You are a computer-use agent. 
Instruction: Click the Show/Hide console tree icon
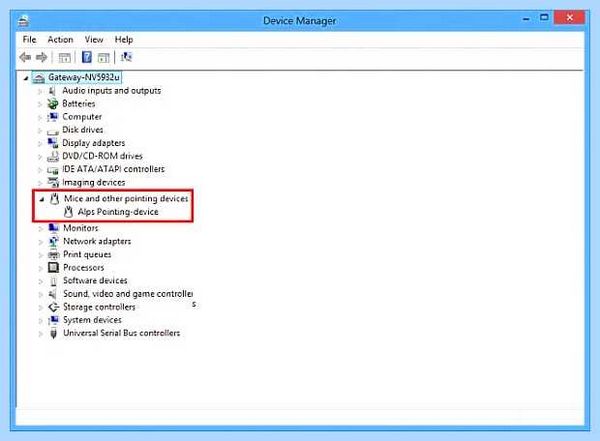pyautogui.click(x=64, y=58)
